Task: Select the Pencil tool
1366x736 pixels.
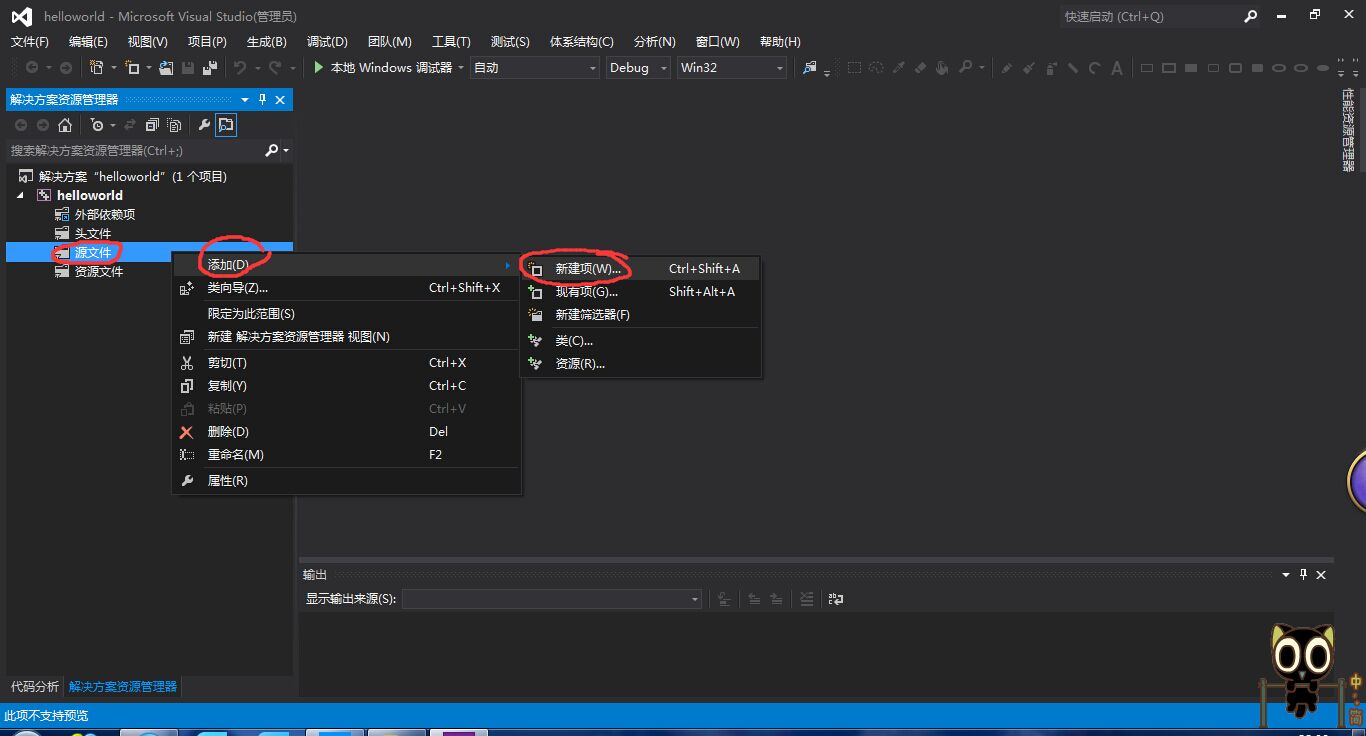Action: 1007,68
